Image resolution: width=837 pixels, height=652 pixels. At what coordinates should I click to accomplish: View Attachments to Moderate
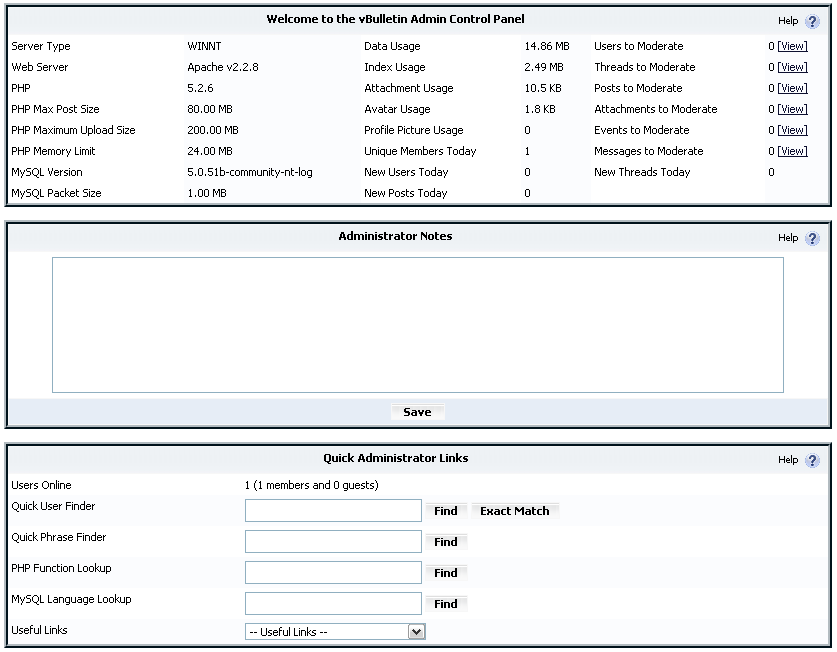coord(792,109)
